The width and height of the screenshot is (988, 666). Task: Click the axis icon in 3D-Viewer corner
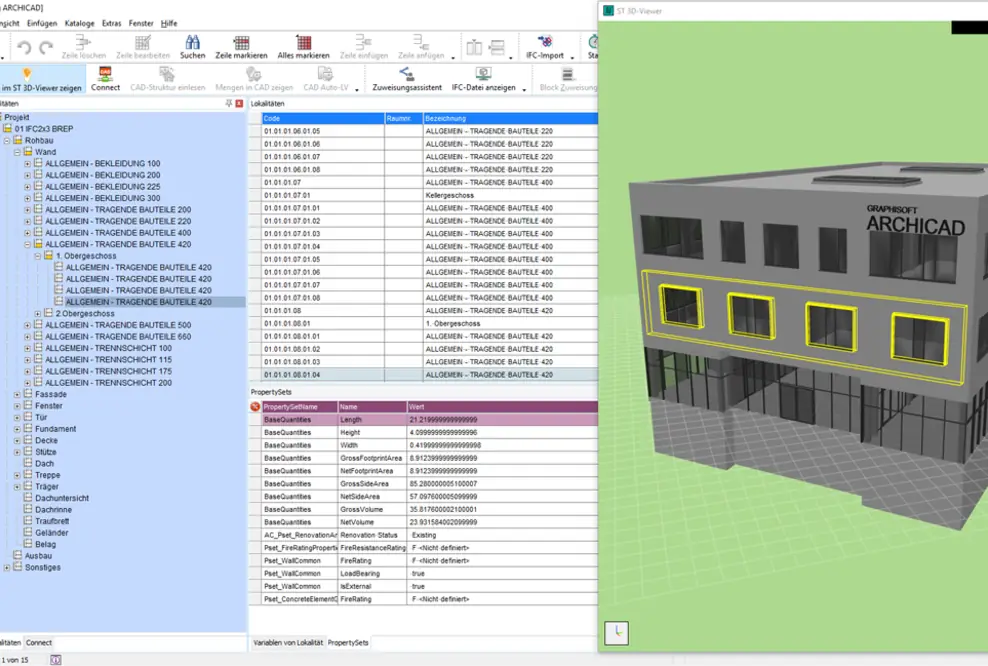pyautogui.click(x=616, y=632)
